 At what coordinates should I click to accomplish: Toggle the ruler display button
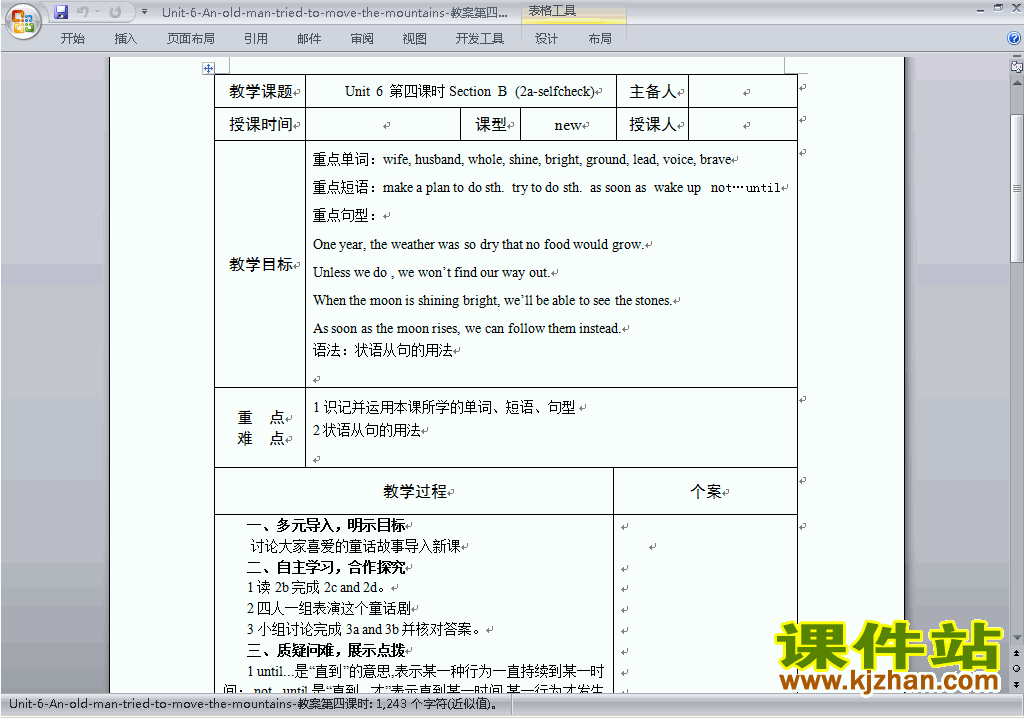click(x=1017, y=66)
